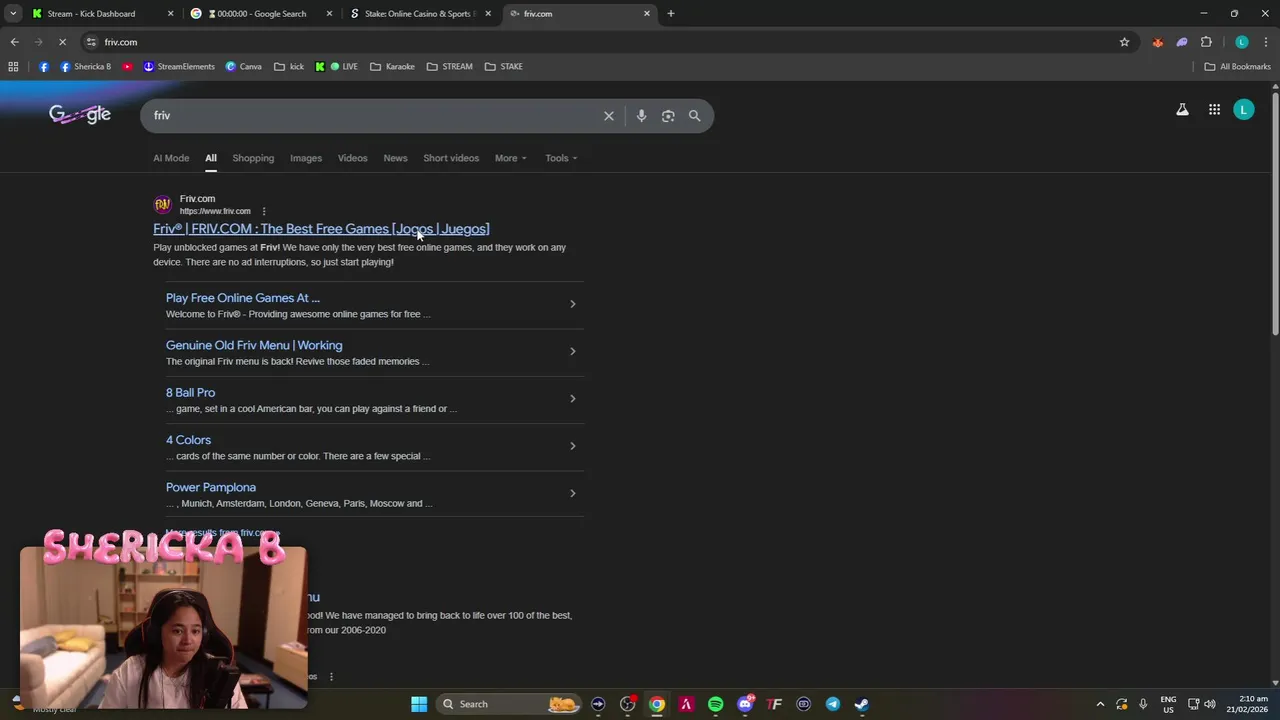
Task: Open the kick bookmarks folder
Action: 289,67
